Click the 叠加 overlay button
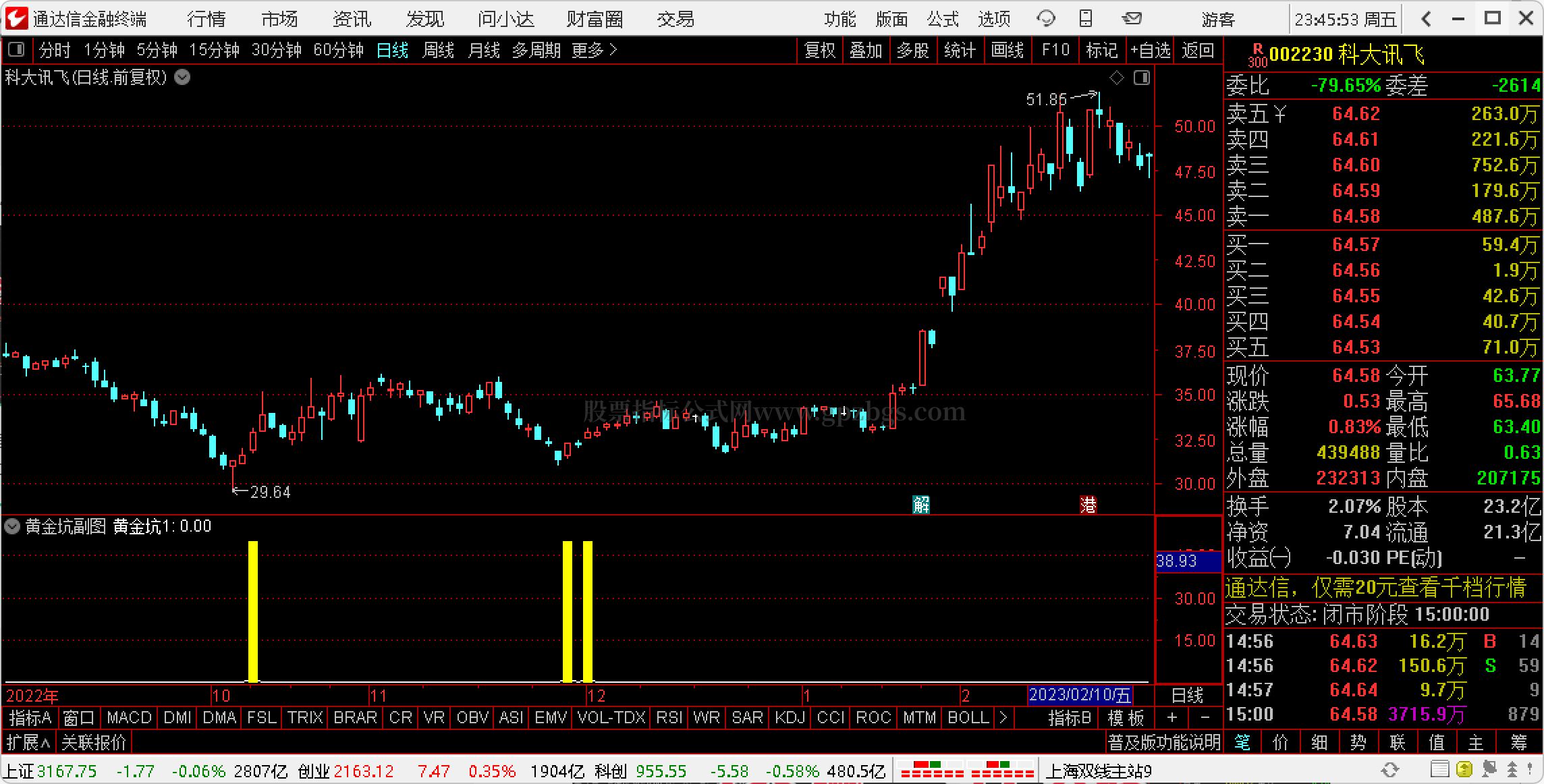1544x784 pixels. (x=866, y=50)
